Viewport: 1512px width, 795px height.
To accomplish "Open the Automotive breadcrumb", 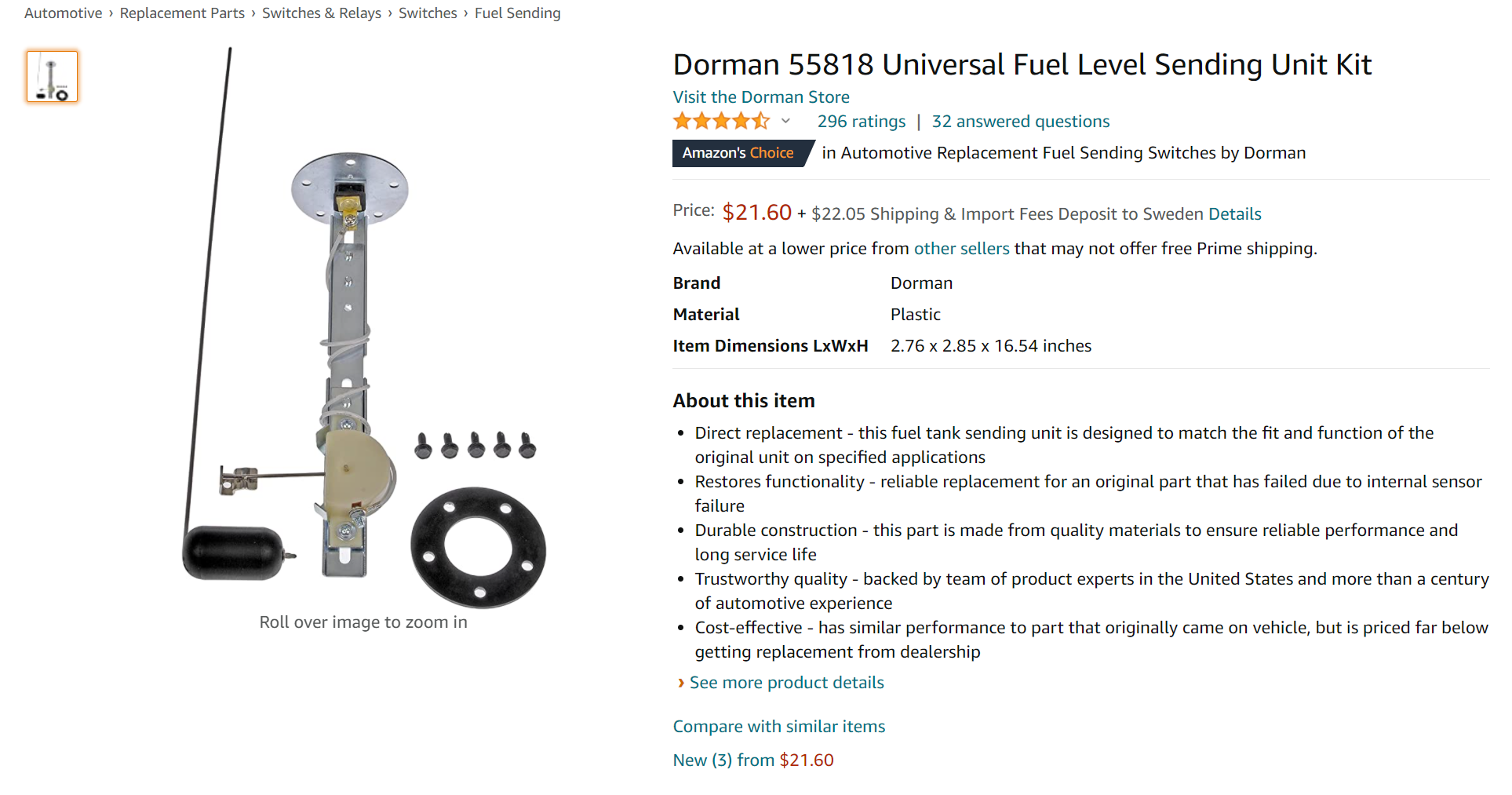I will click(x=64, y=13).
